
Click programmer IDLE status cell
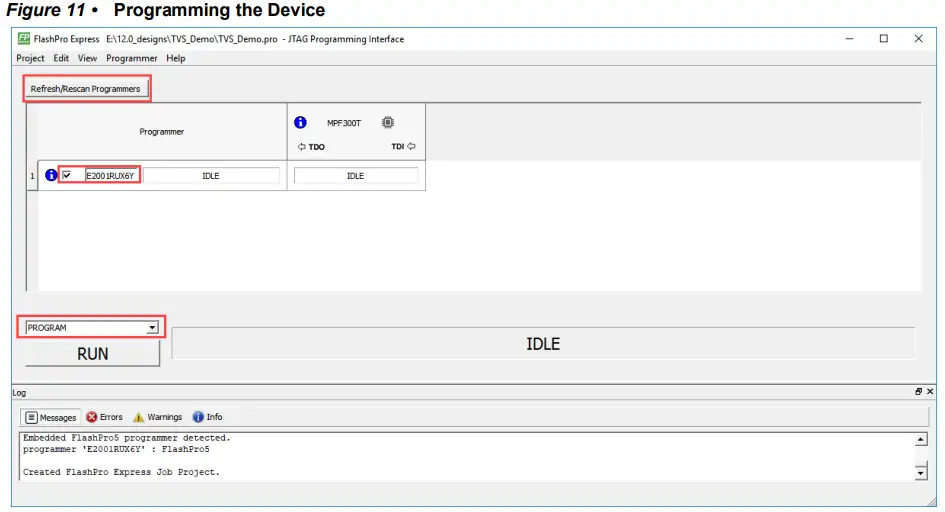click(x=211, y=175)
